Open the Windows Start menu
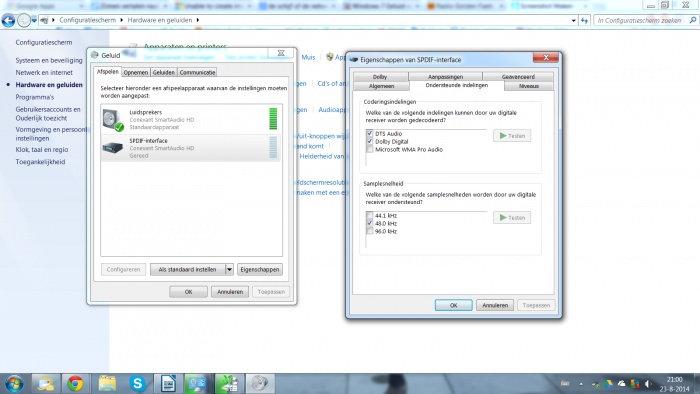This screenshot has width=700, height=394. tap(14, 383)
